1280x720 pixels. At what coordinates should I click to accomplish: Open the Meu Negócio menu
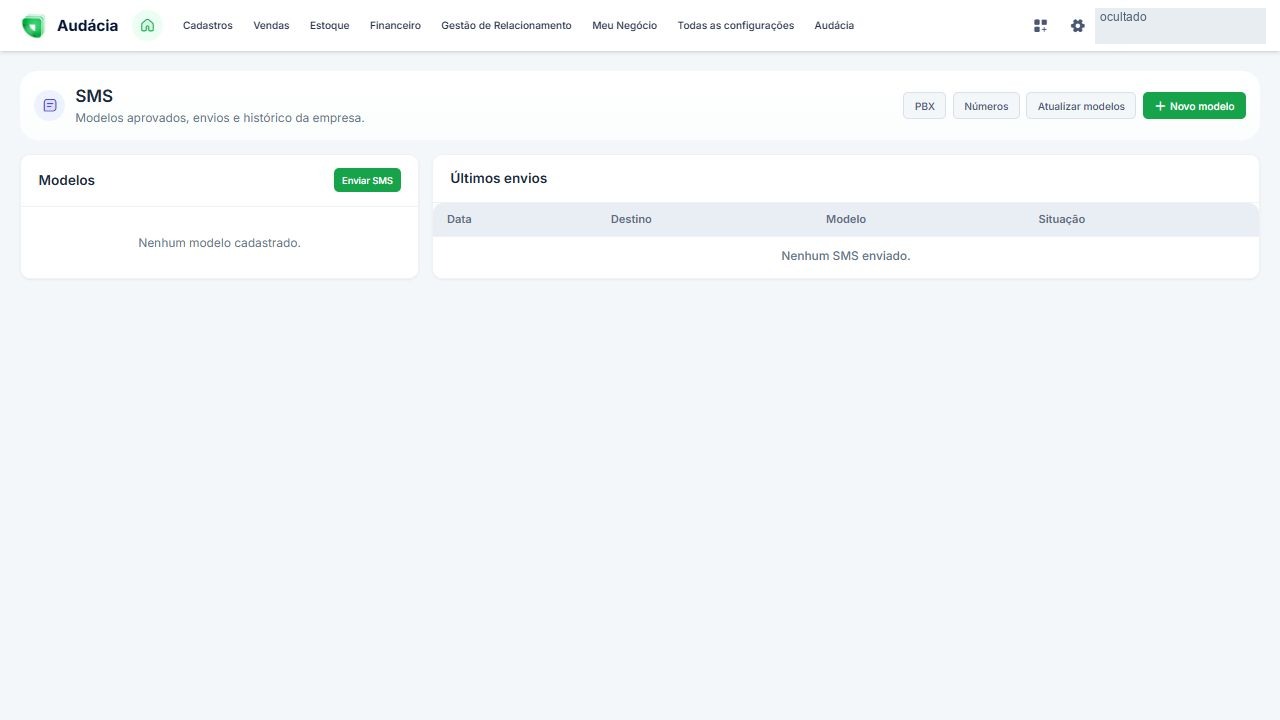[x=624, y=26]
